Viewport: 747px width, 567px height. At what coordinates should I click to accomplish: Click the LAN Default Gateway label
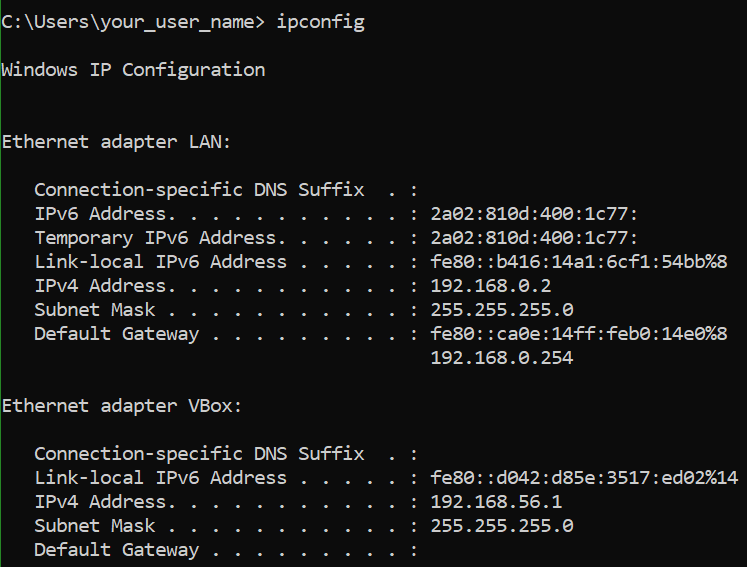pos(117,334)
